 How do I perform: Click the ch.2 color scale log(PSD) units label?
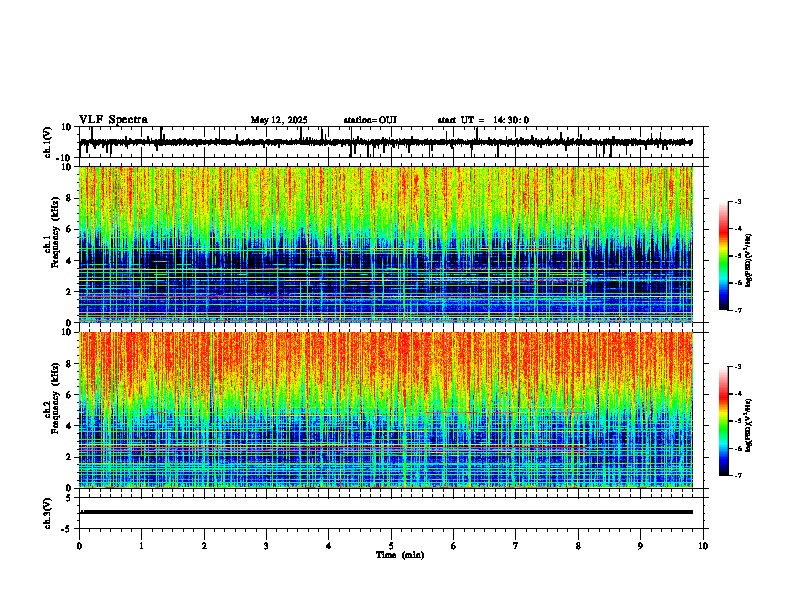click(x=748, y=425)
